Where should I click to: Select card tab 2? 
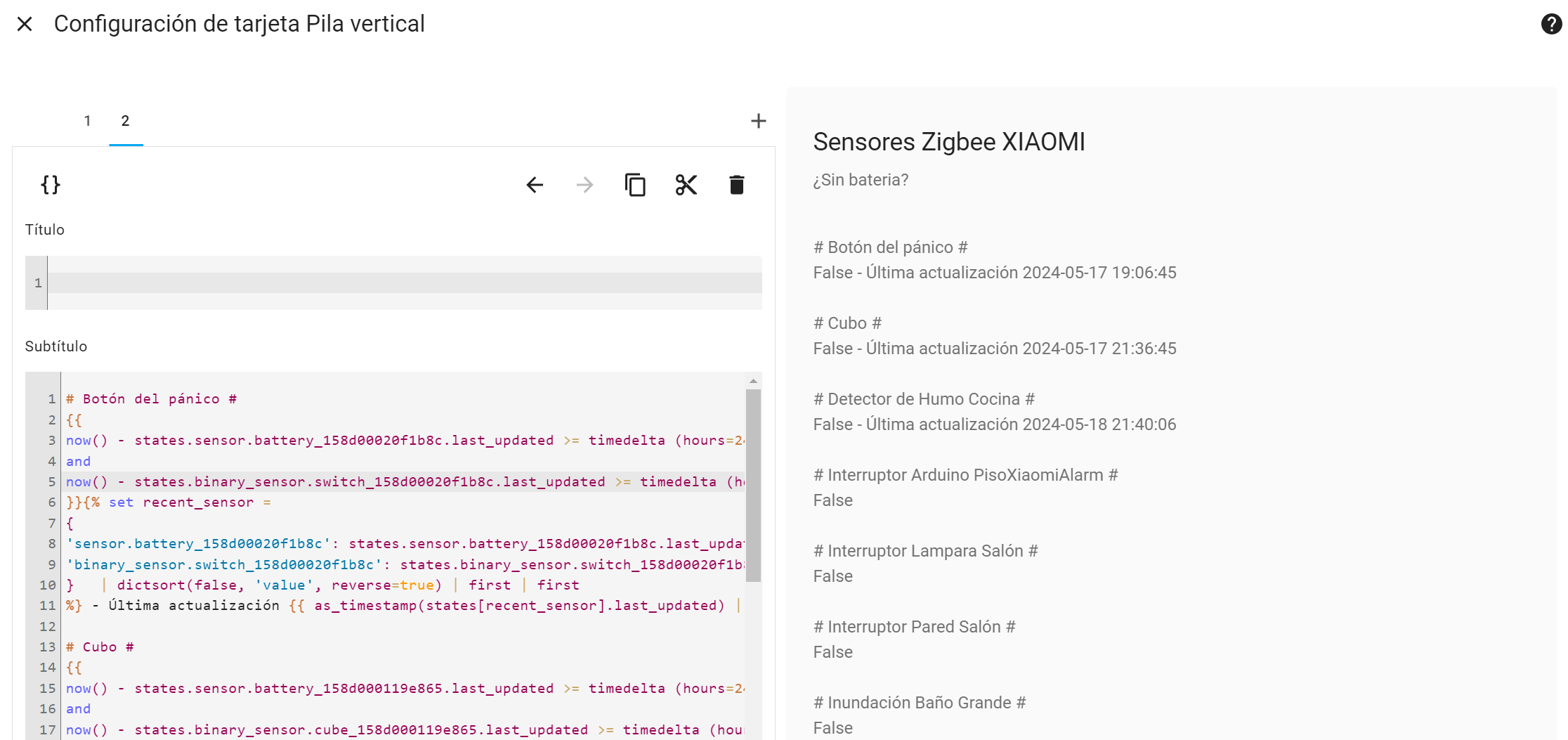point(126,120)
